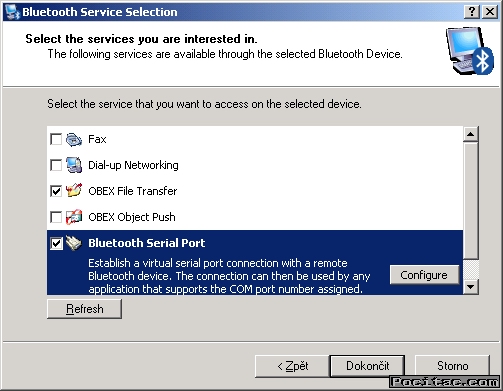This screenshot has width=503, height=391.
Task: Uncheck the OBEX File Transfer checkbox
Action: tap(56, 191)
